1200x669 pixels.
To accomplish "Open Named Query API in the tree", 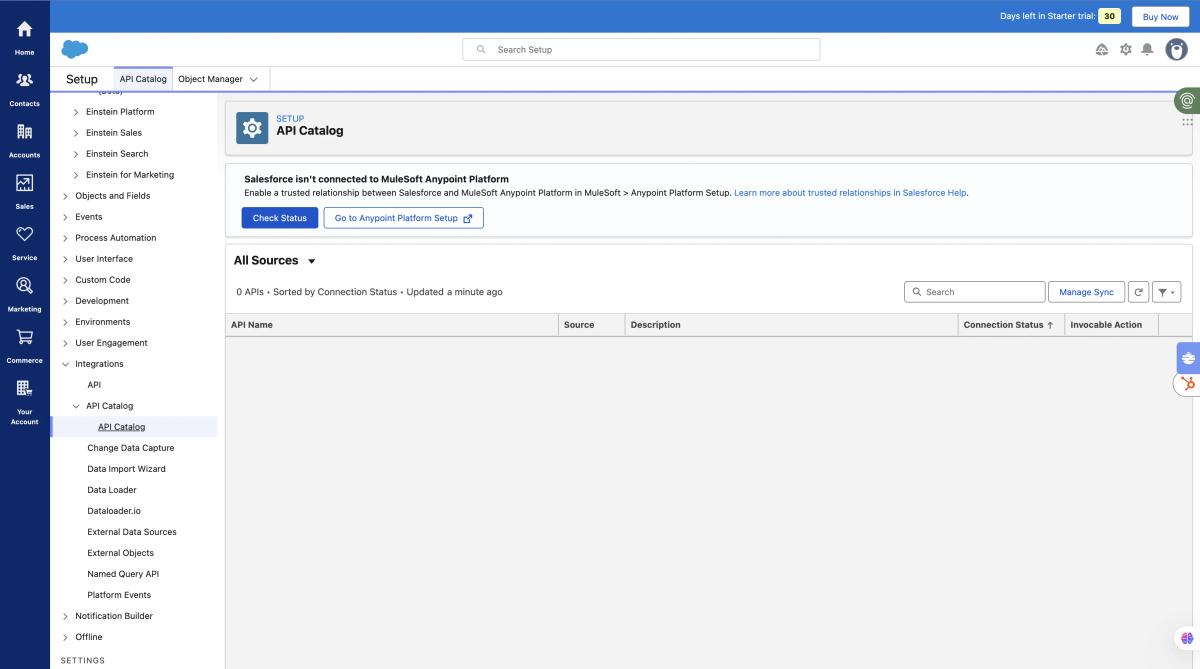I will tap(123, 574).
